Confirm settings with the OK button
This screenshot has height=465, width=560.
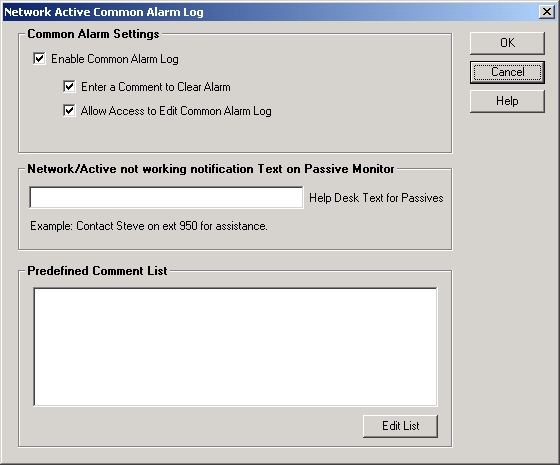pos(507,43)
